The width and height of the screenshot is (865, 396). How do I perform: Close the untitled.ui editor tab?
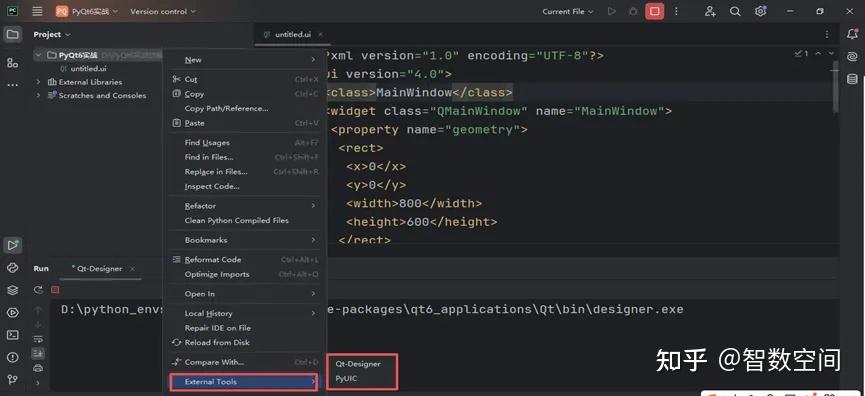point(321,34)
